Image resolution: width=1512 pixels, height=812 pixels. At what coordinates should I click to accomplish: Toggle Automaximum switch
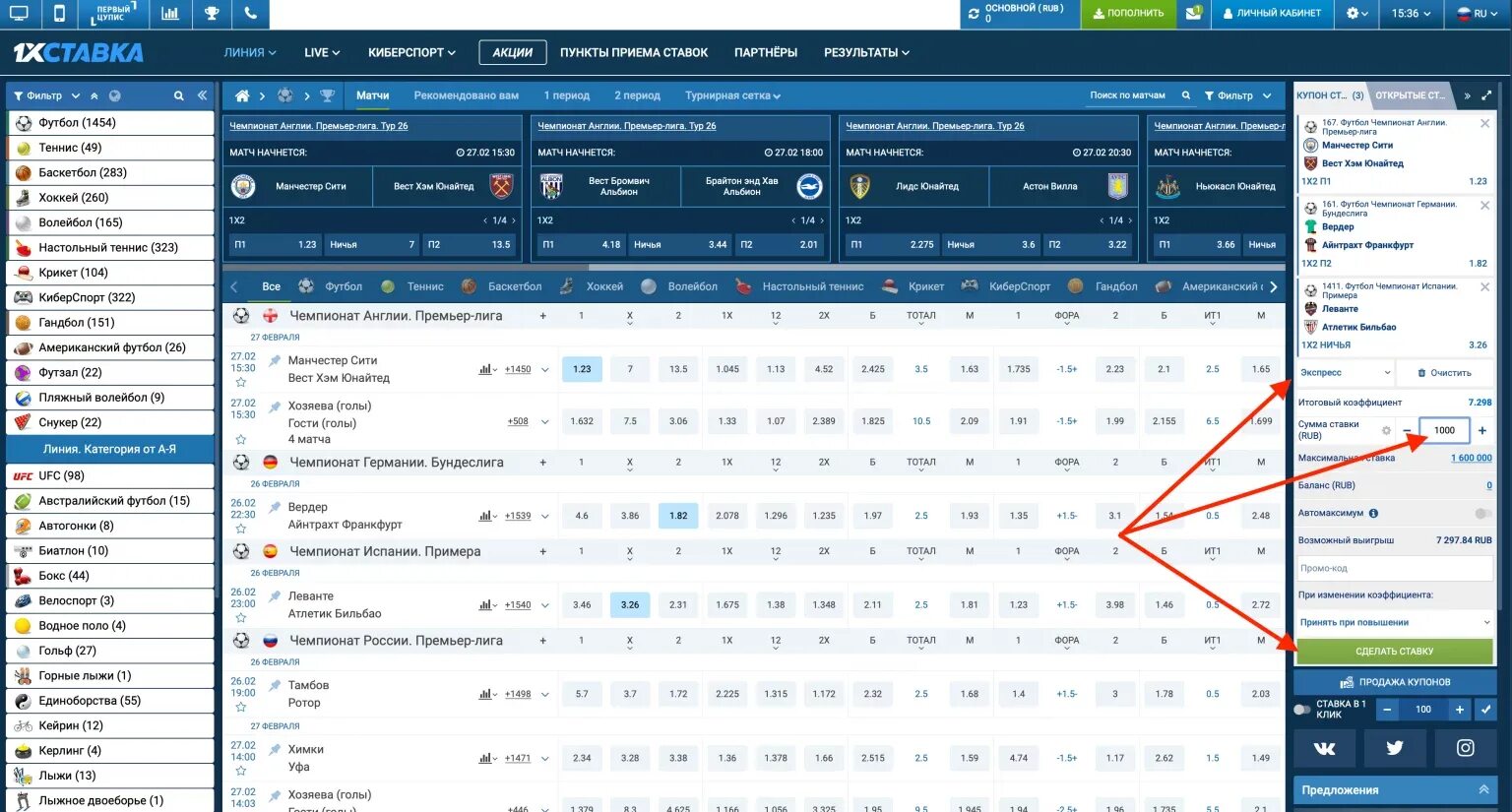click(x=1482, y=513)
